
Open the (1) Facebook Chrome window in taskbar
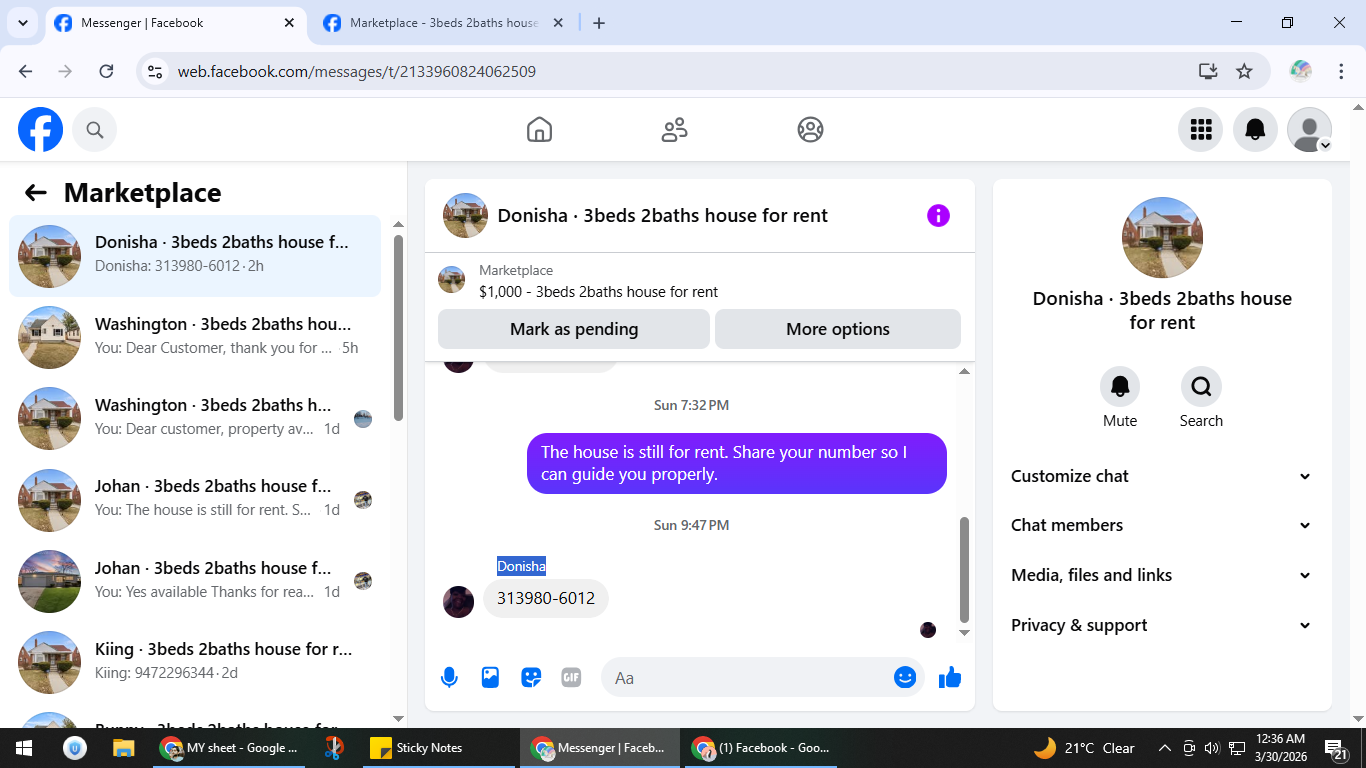pyautogui.click(x=763, y=748)
